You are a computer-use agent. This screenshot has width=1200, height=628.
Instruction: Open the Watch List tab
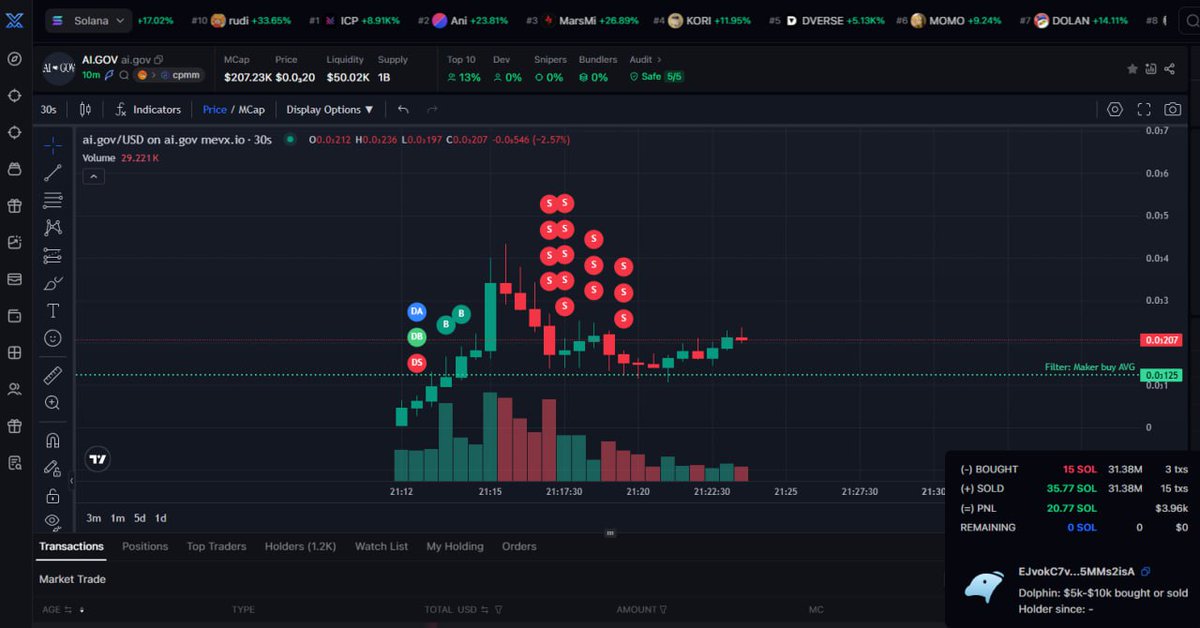381,546
